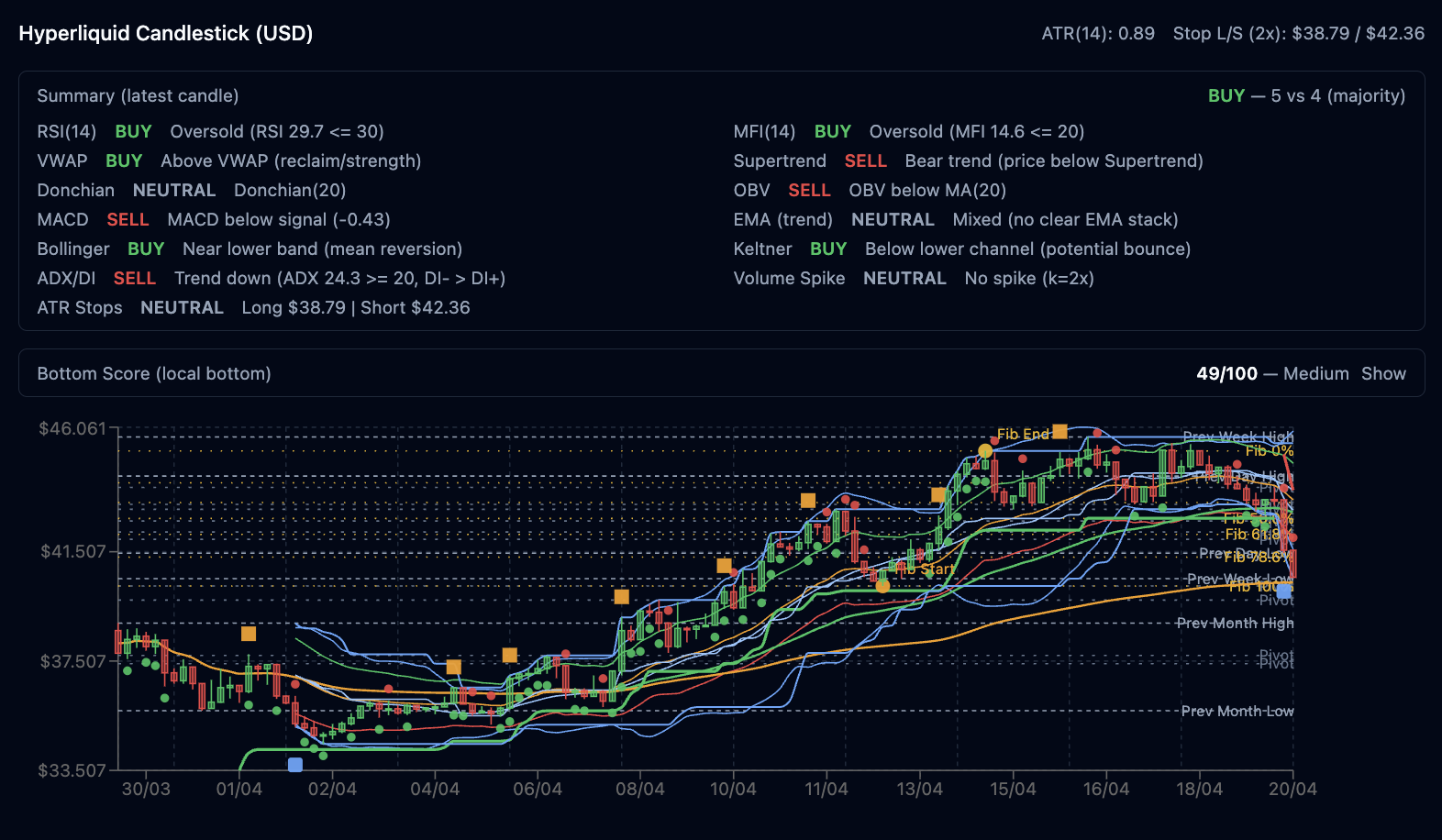The height and width of the screenshot is (840, 1442).
Task: Click the Prev Month High level label
Action: click(x=1235, y=623)
